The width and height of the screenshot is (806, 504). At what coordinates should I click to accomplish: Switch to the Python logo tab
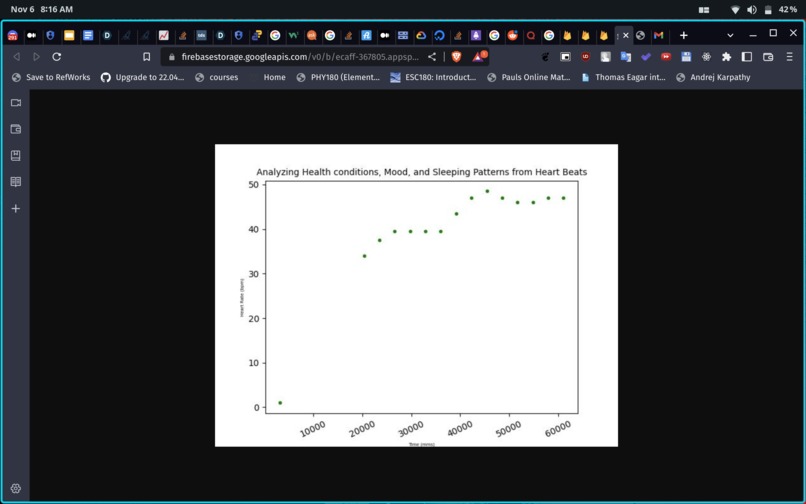(257, 35)
